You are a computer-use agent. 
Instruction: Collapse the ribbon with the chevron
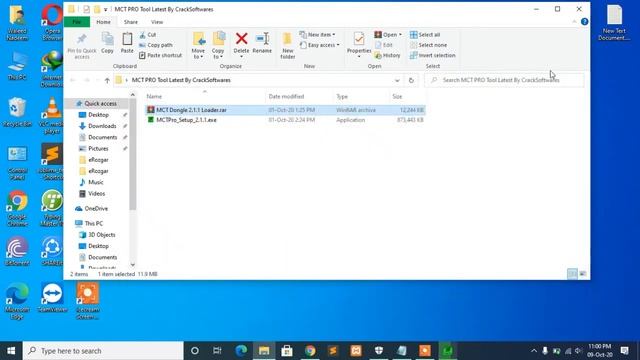coord(574,22)
